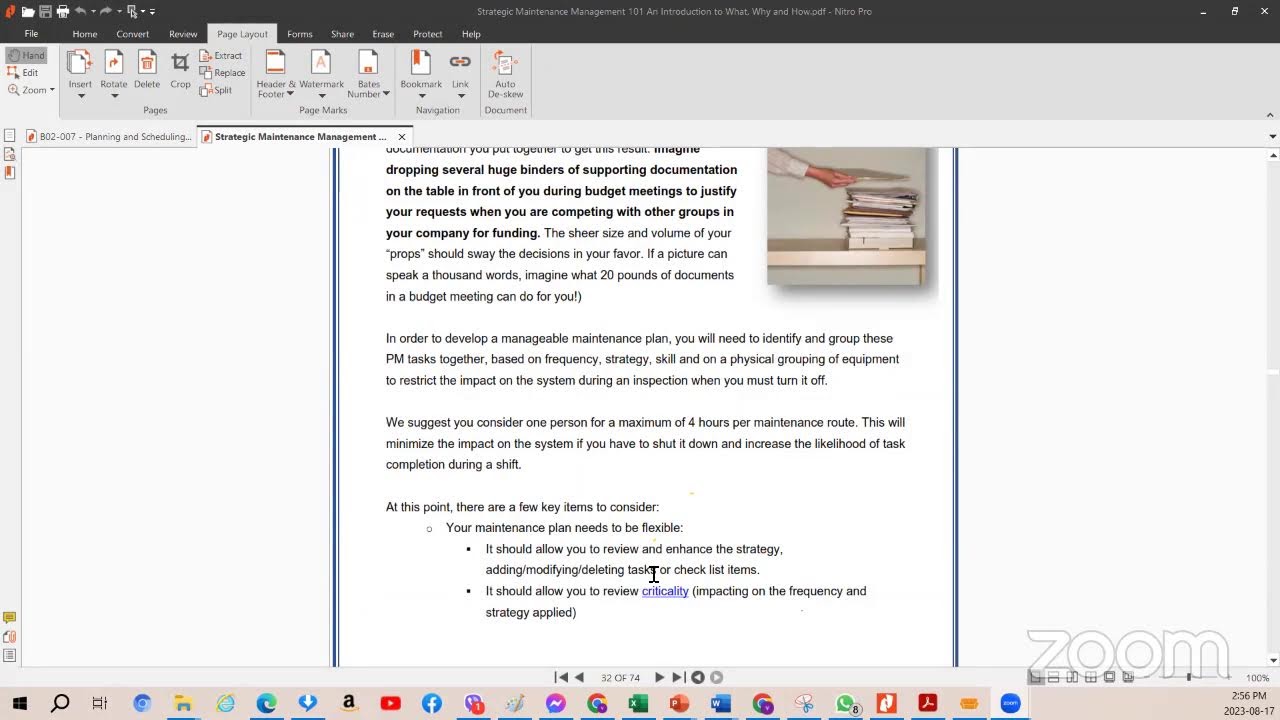Go to the first page

pyautogui.click(x=561, y=677)
